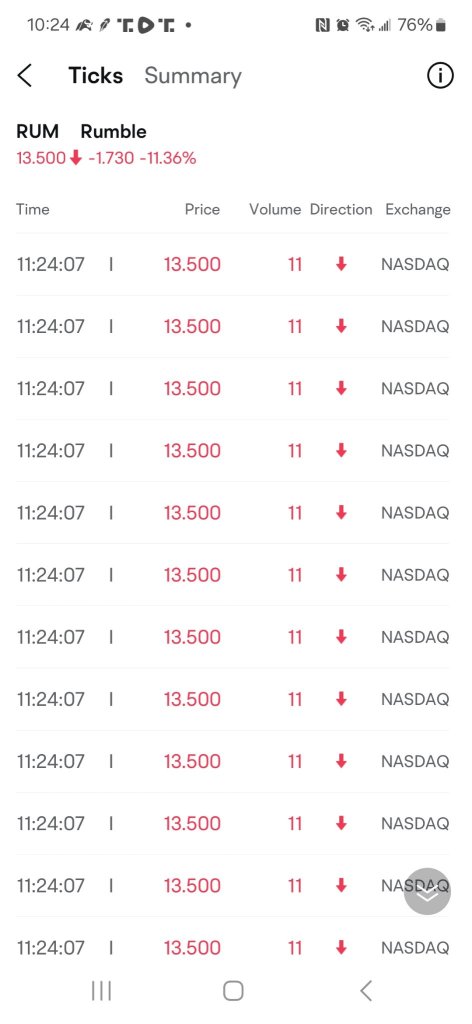Select the Ticks tab
The width and height of the screenshot is (472, 1024).
(96, 76)
